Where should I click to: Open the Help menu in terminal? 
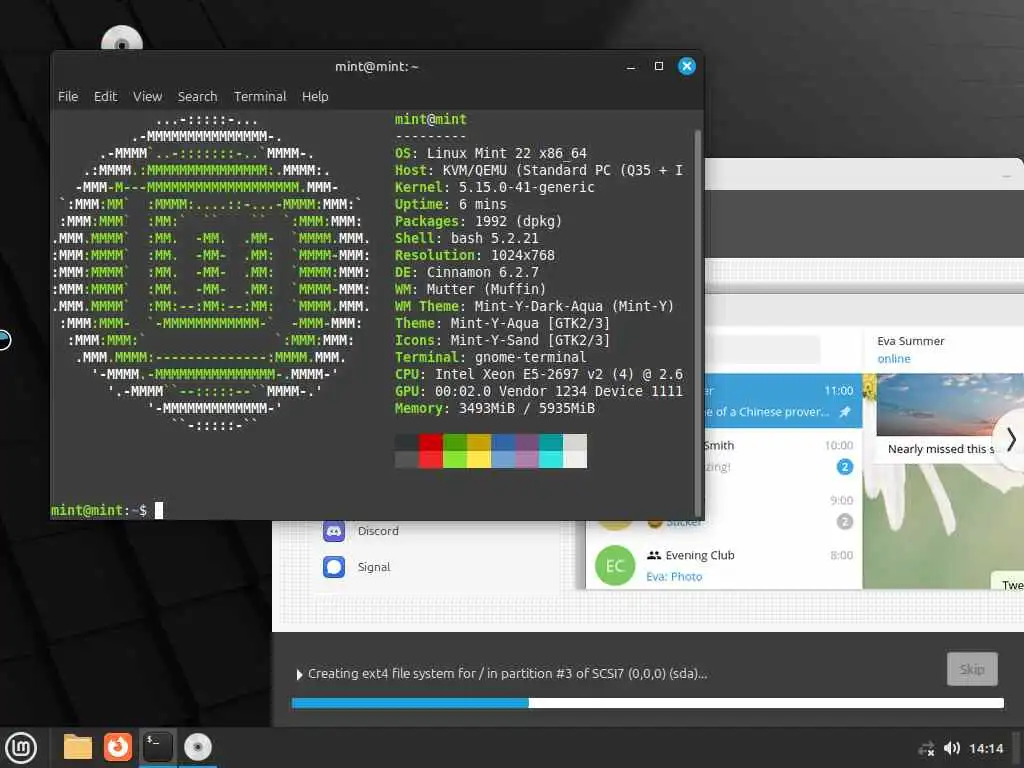pyautogui.click(x=315, y=96)
